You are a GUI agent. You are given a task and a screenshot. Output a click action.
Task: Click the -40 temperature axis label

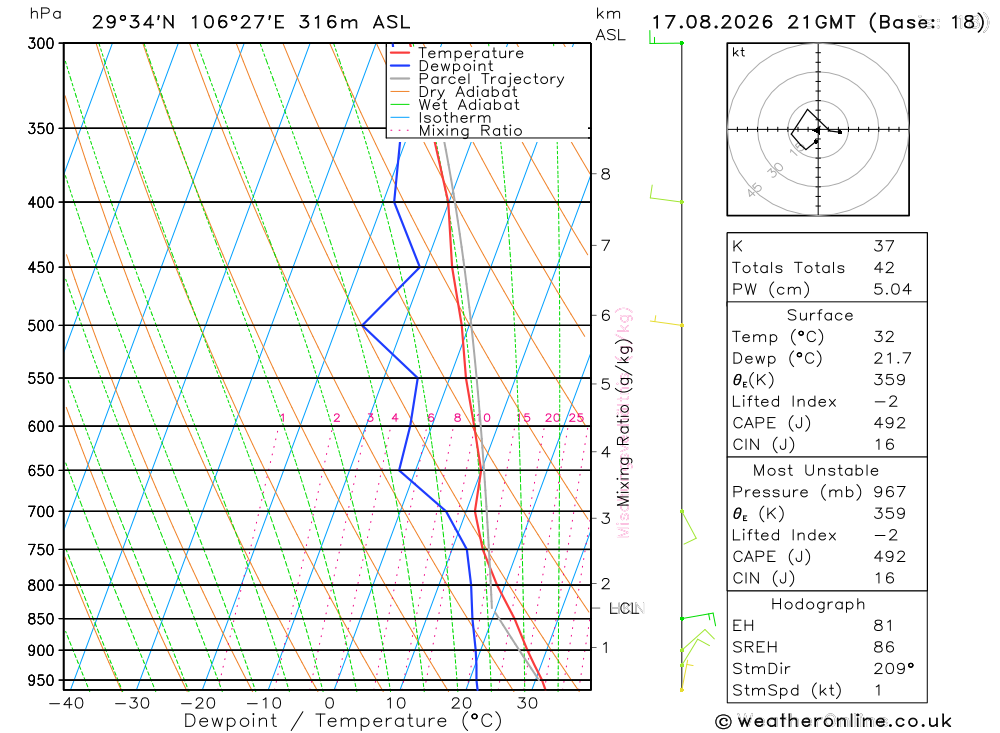[66, 703]
